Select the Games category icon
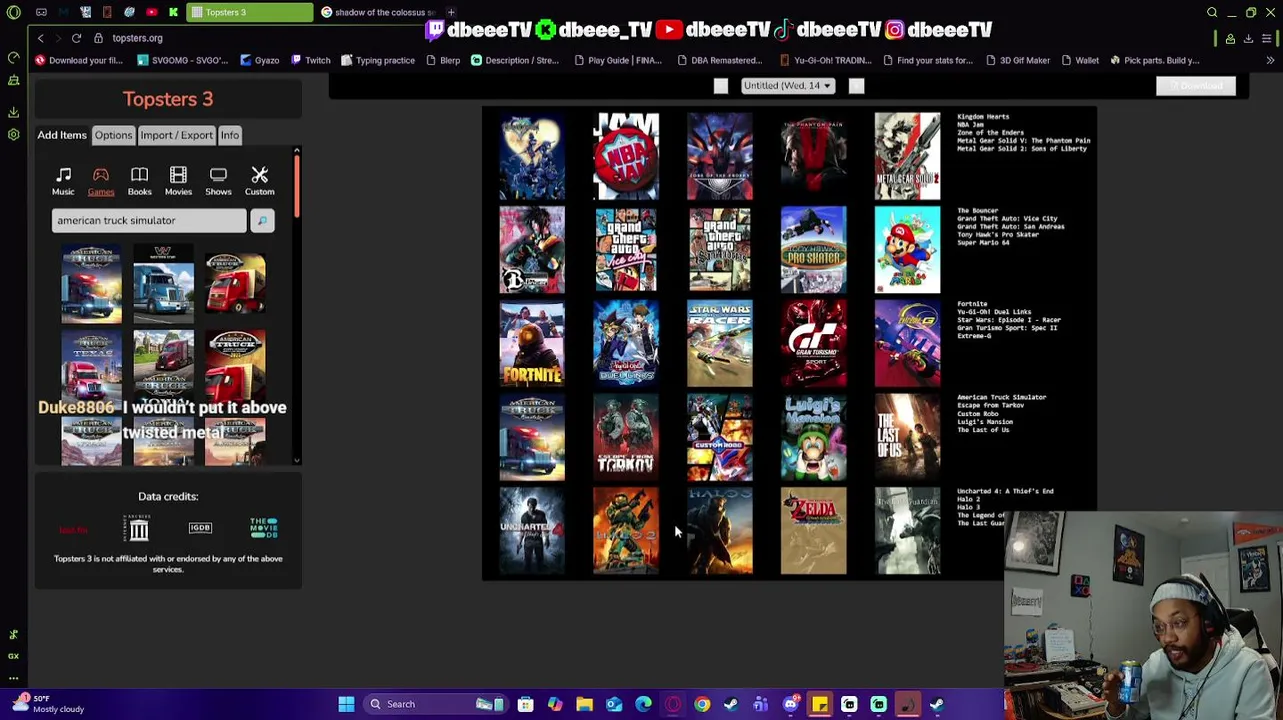Screen dimensions: 1283x720 (100, 181)
